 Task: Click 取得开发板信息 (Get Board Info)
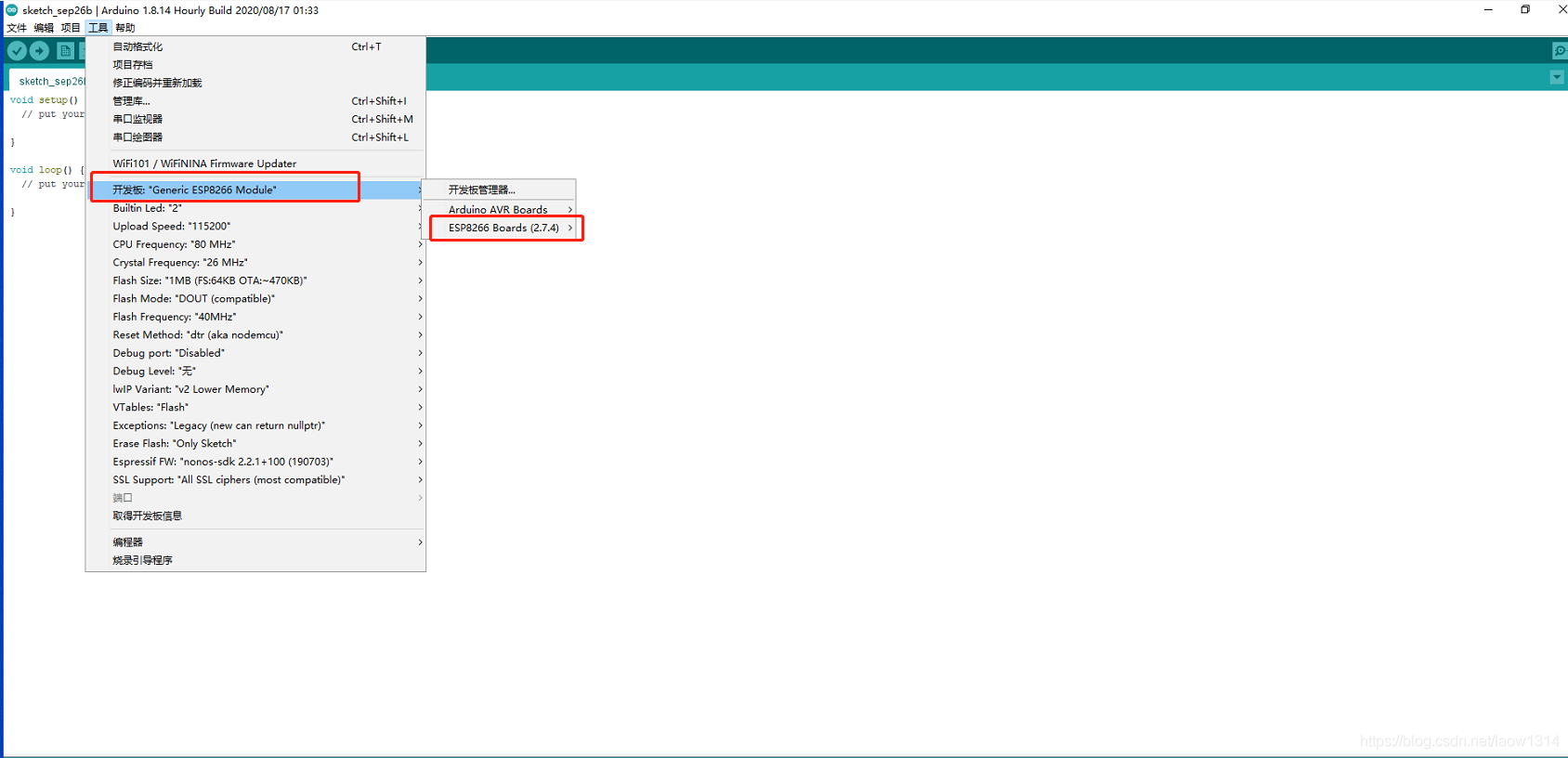[148, 516]
